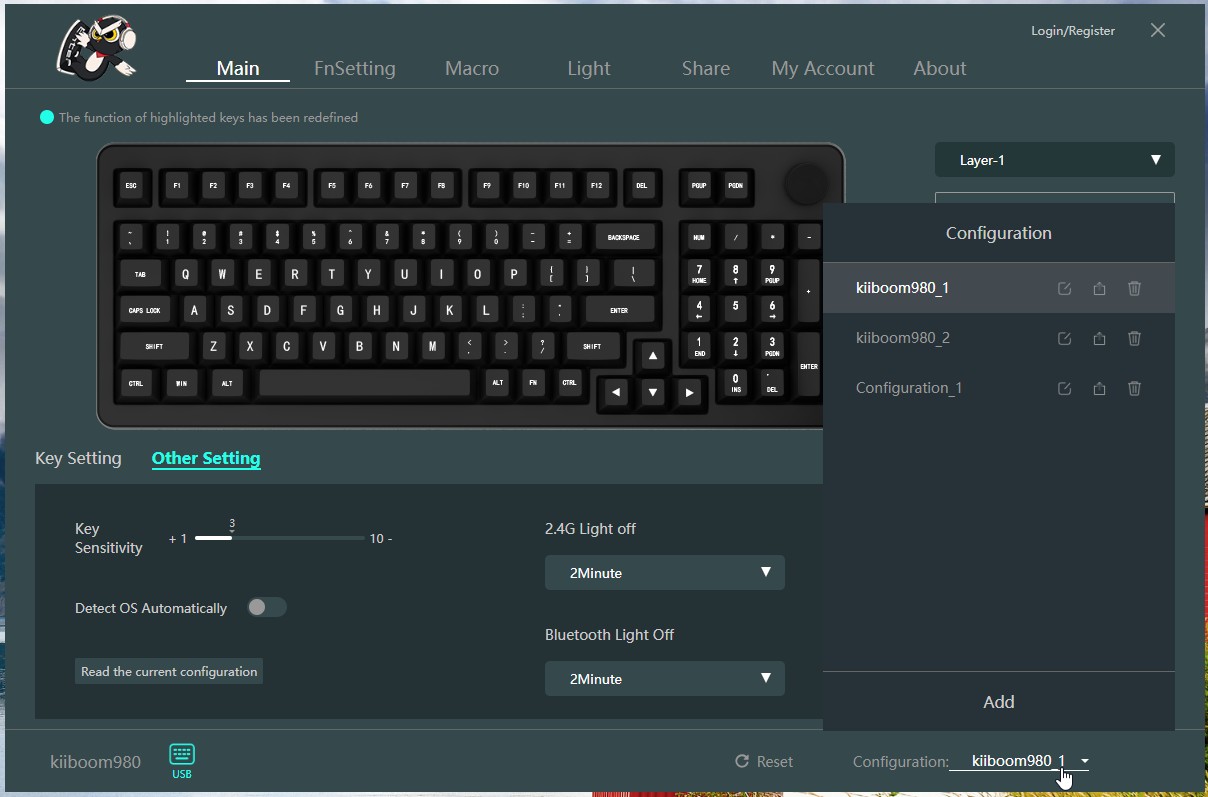Export the kiiboom980_2 configuration
1208x797 pixels.
coord(1099,338)
